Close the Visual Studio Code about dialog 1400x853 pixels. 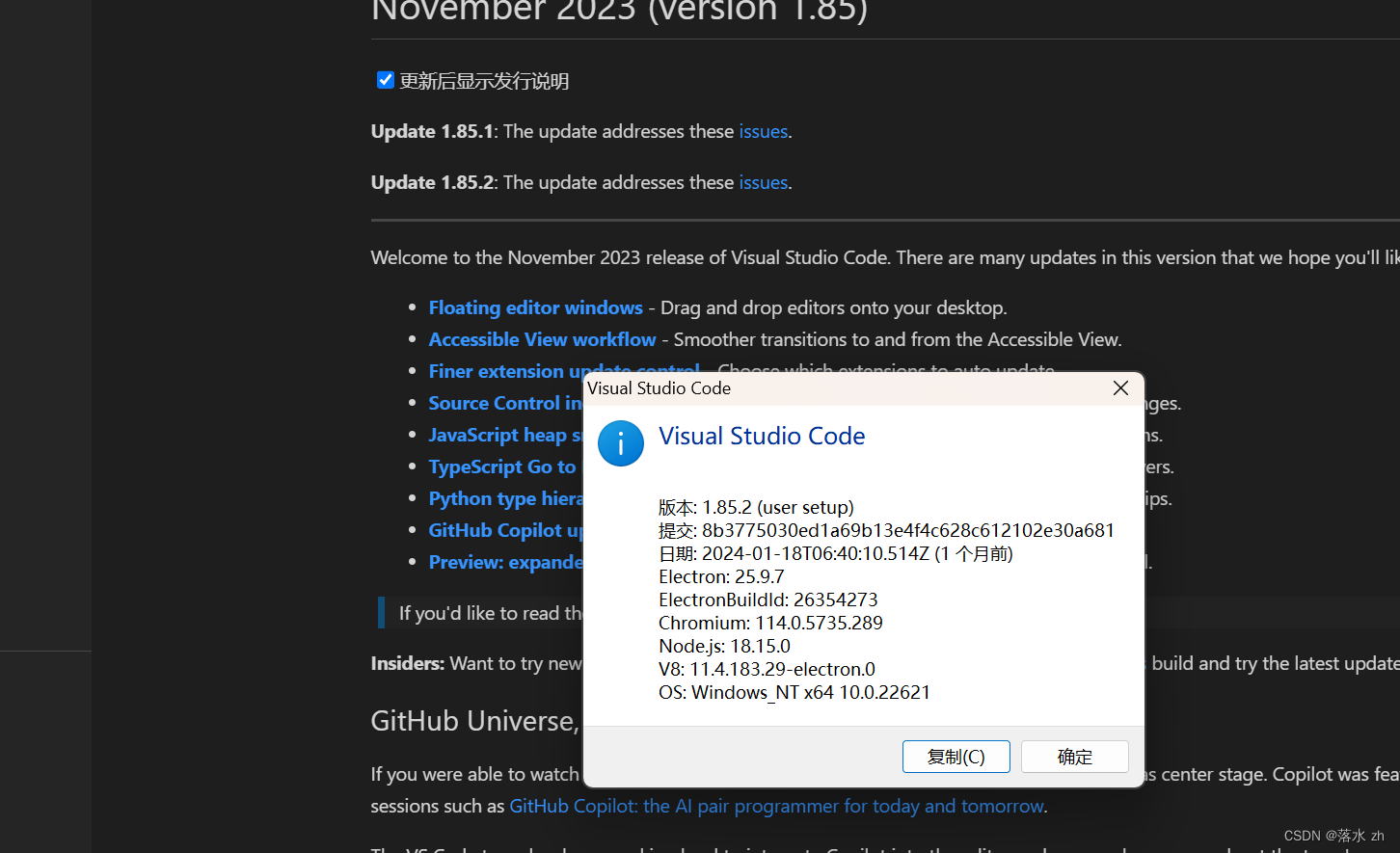[x=1120, y=387]
